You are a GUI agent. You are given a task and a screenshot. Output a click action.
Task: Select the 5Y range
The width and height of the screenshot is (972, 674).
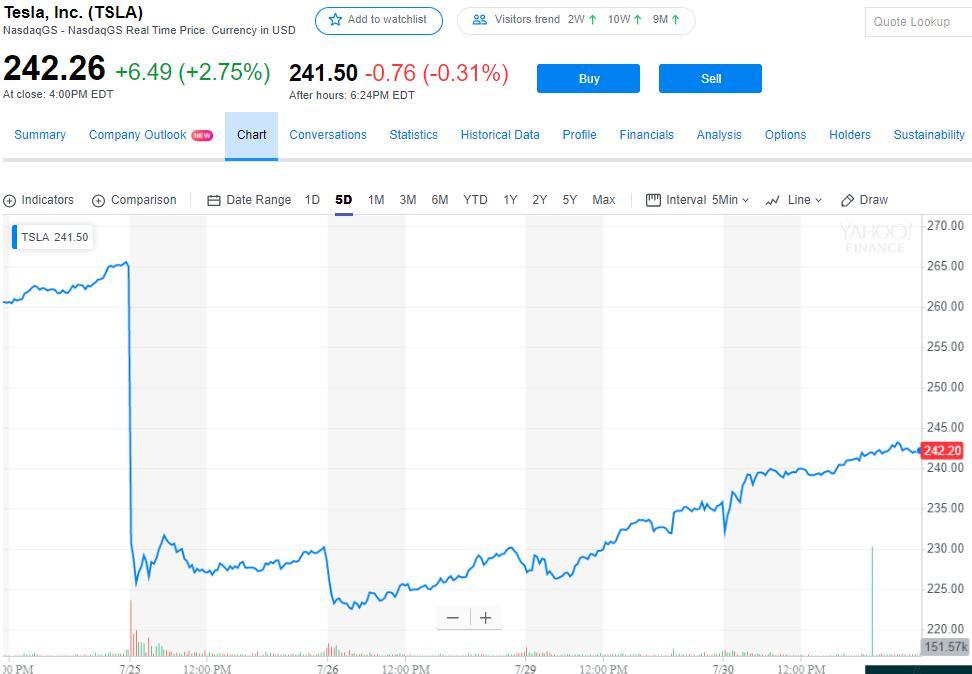(x=570, y=200)
